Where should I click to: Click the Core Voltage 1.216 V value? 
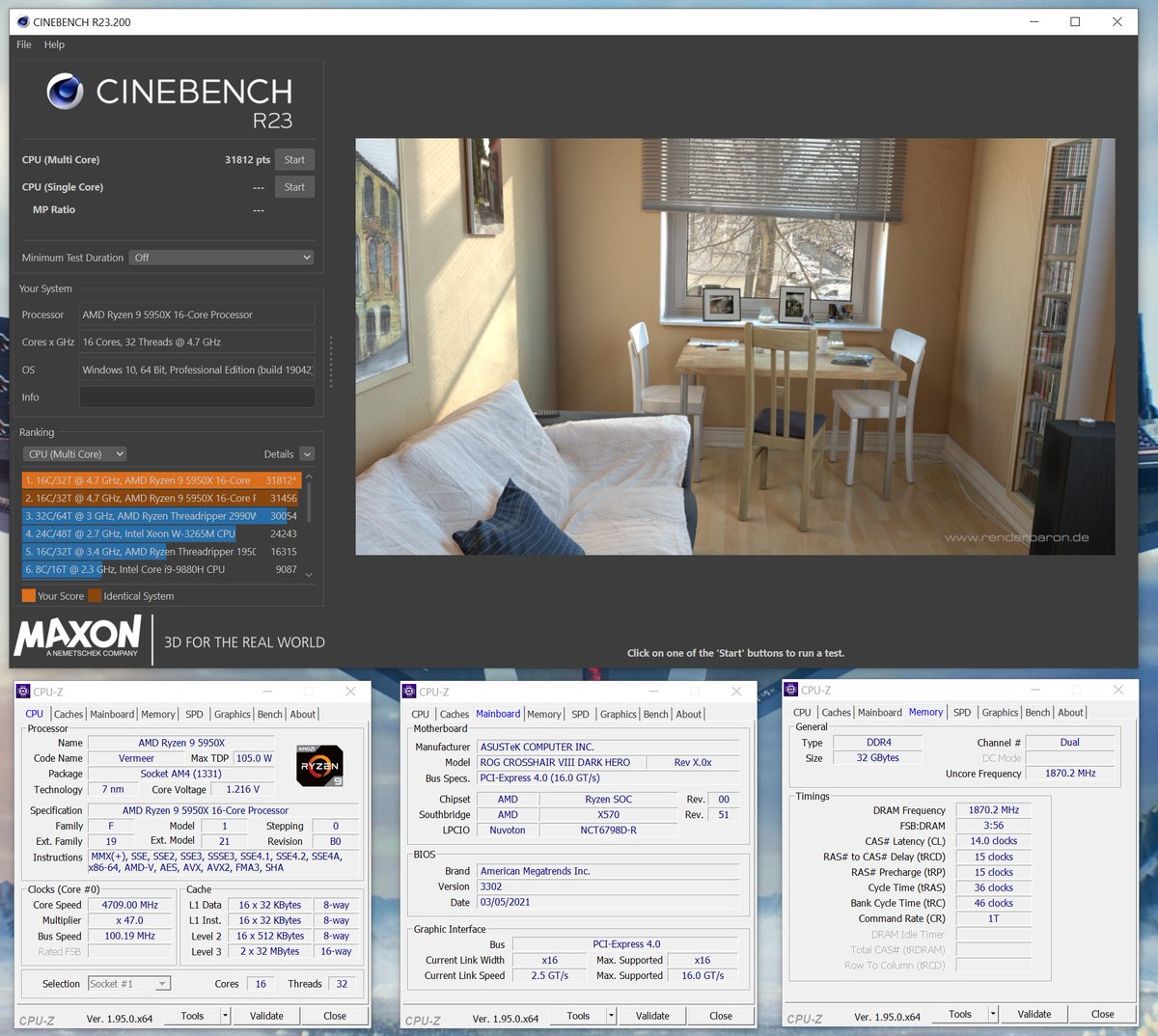click(x=243, y=789)
